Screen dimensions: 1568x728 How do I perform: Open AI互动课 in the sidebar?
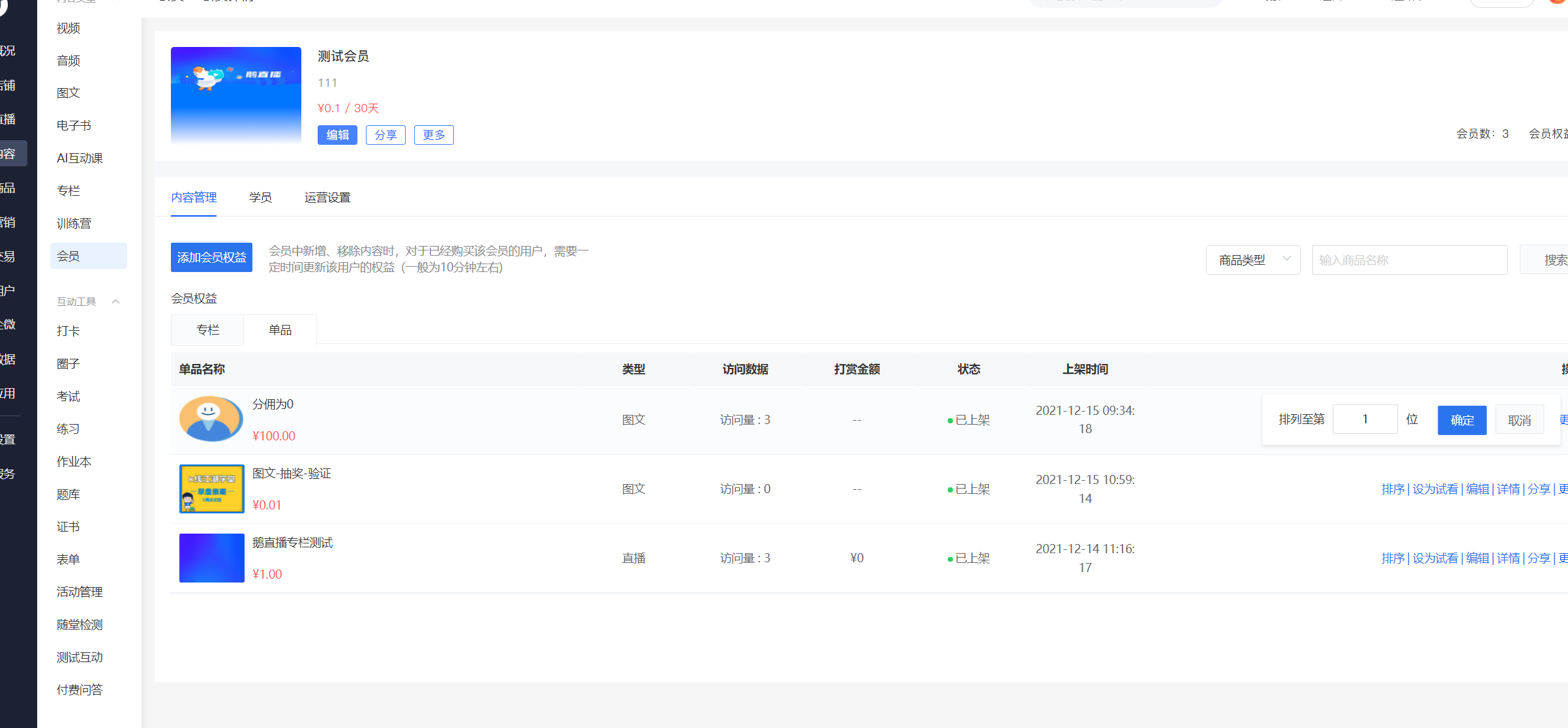pyautogui.click(x=80, y=158)
